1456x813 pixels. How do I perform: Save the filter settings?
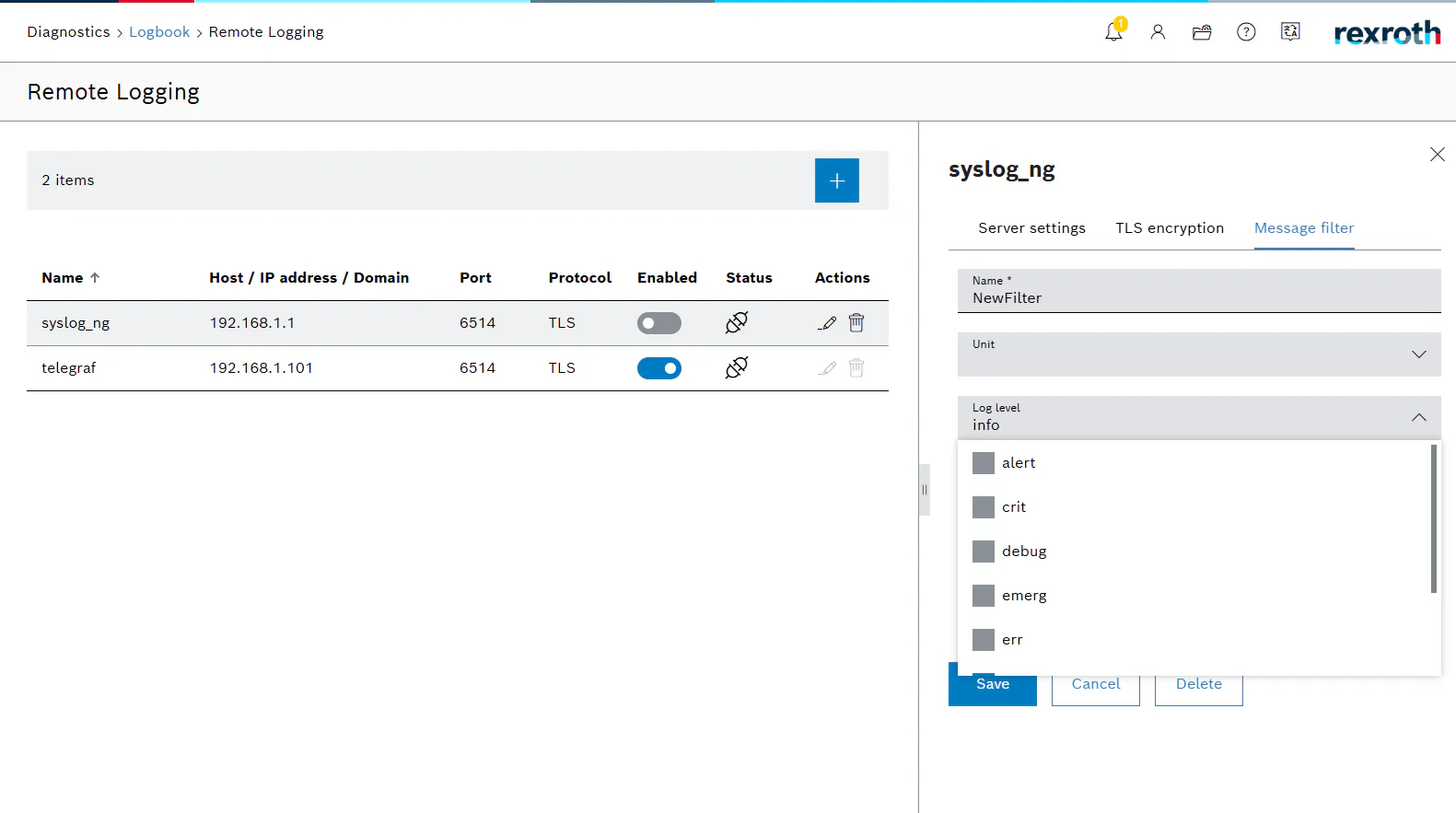pos(993,685)
